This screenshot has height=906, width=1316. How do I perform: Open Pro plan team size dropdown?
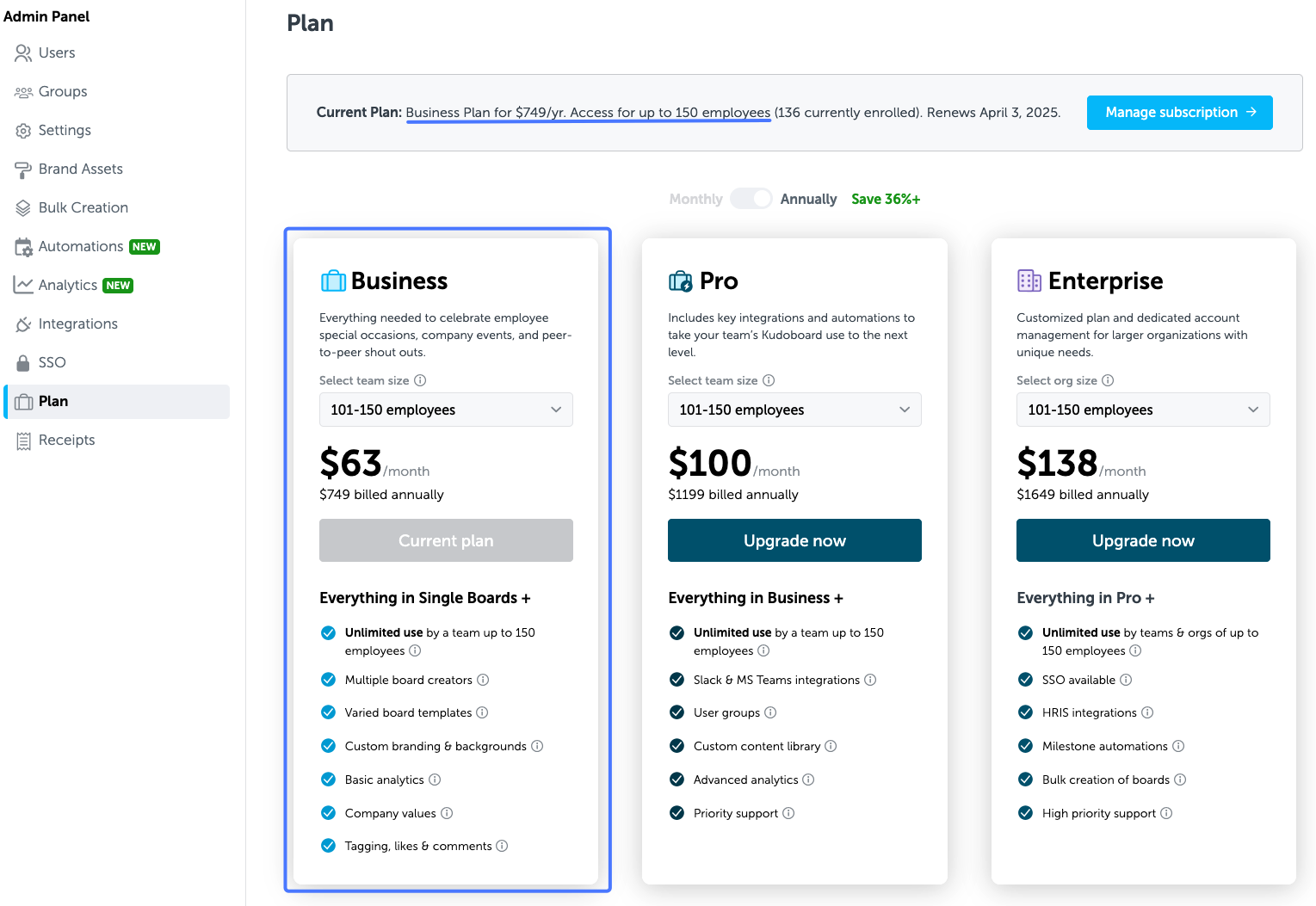coord(794,410)
